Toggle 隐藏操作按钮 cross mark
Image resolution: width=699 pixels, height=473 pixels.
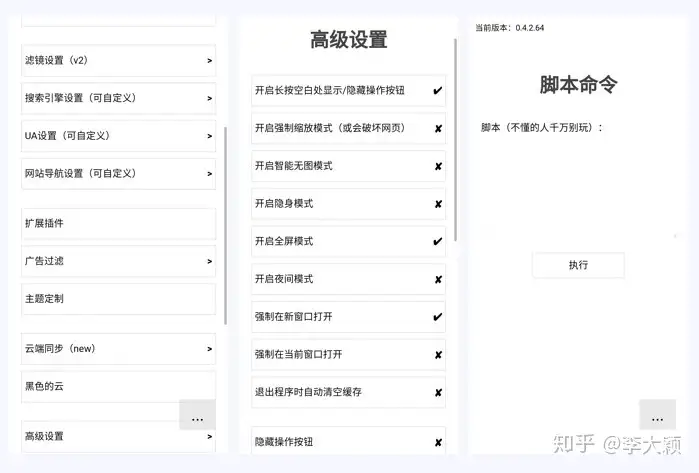click(438, 442)
